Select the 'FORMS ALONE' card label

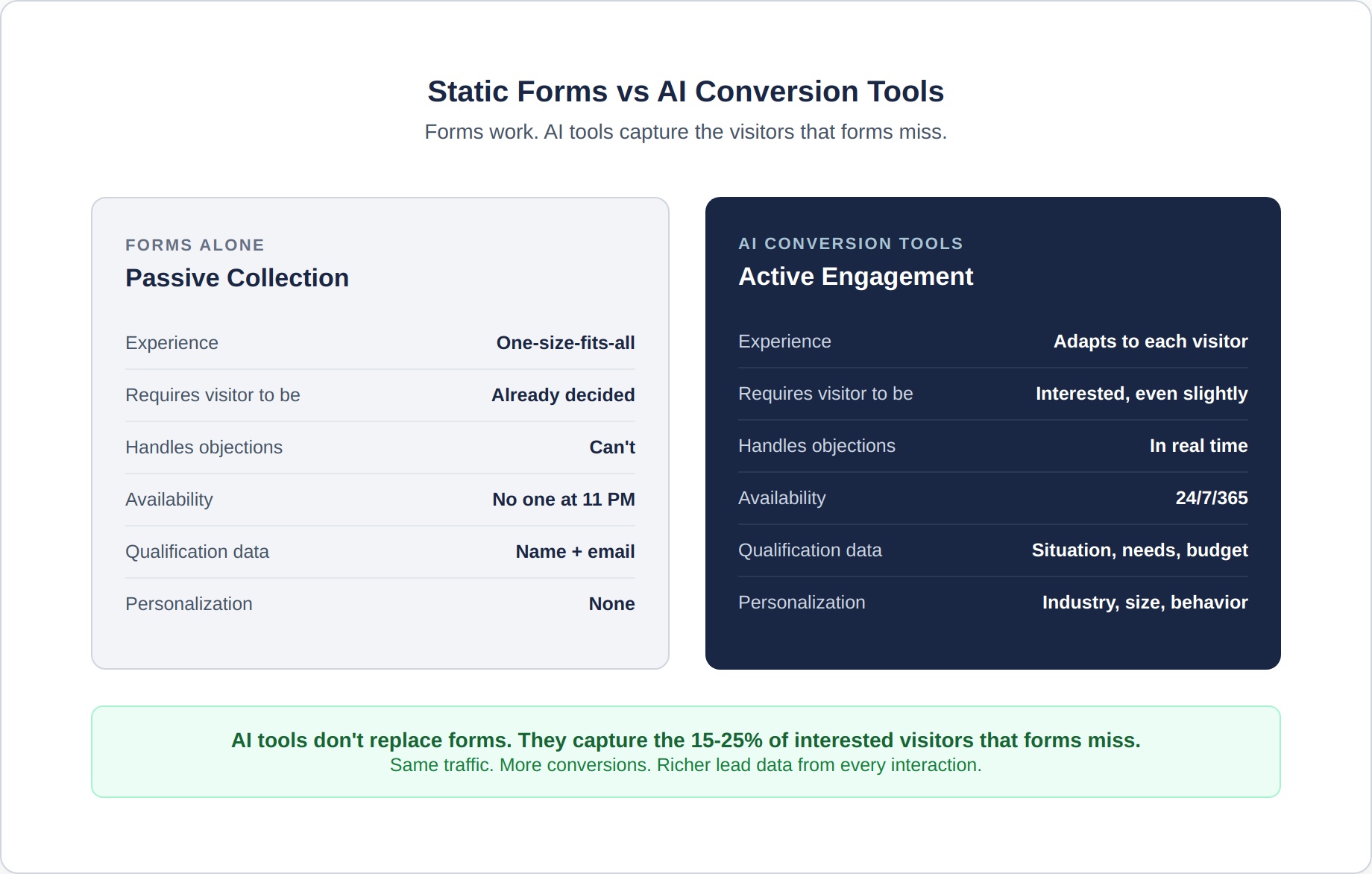(x=195, y=245)
